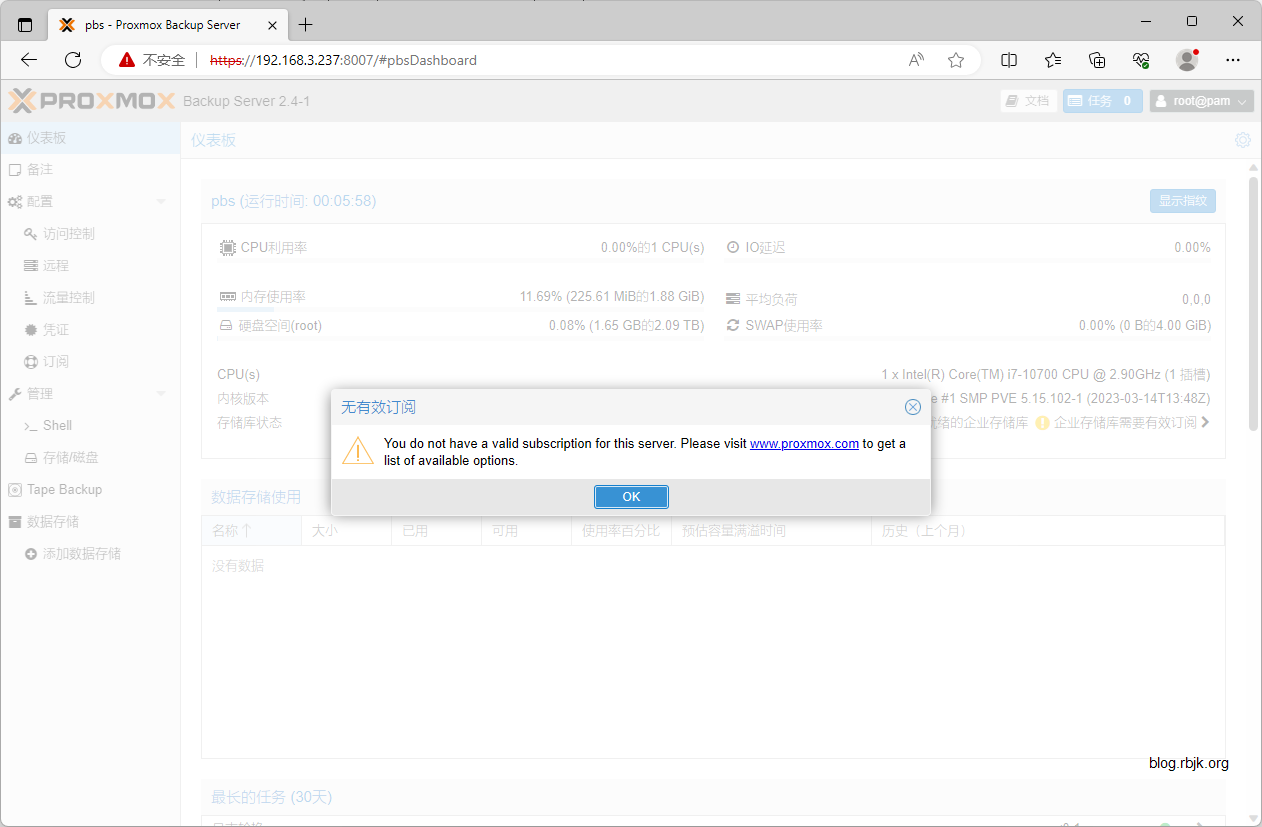Click the browser back arrow
Image resolution: width=1262 pixels, height=827 pixels.
tap(29, 60)
